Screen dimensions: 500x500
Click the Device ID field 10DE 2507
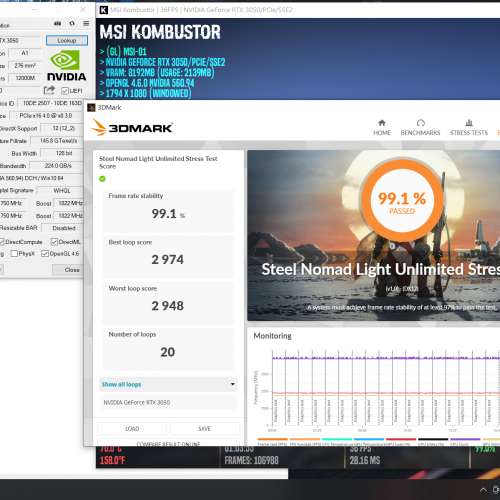tap(50, 103)
